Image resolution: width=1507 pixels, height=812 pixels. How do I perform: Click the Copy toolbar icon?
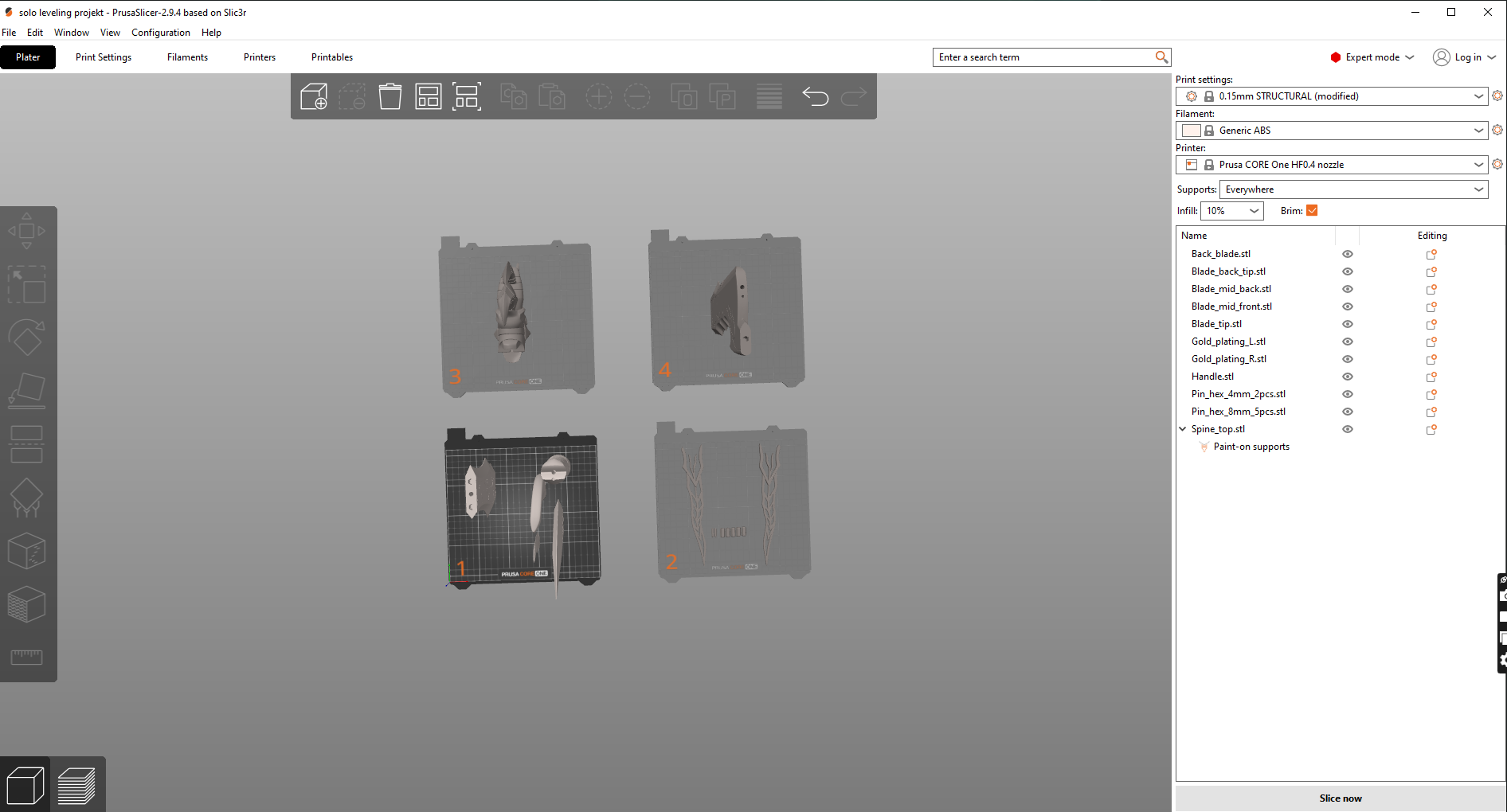[514, 97]
